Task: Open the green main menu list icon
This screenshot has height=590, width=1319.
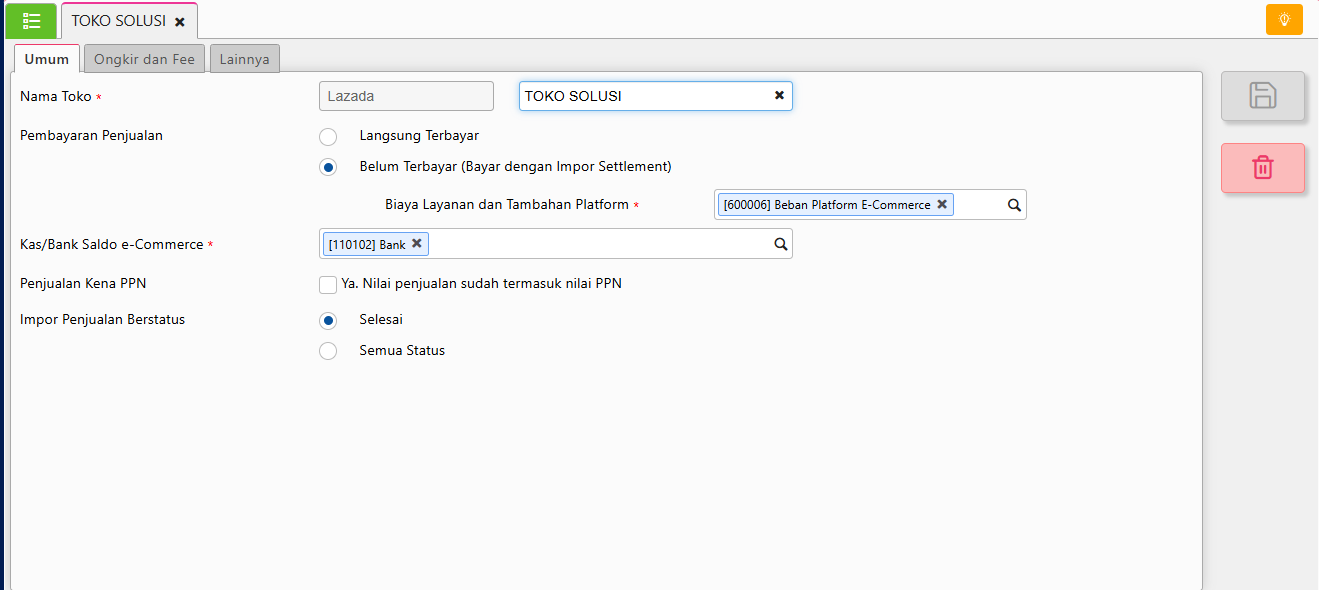Action: 31,21
